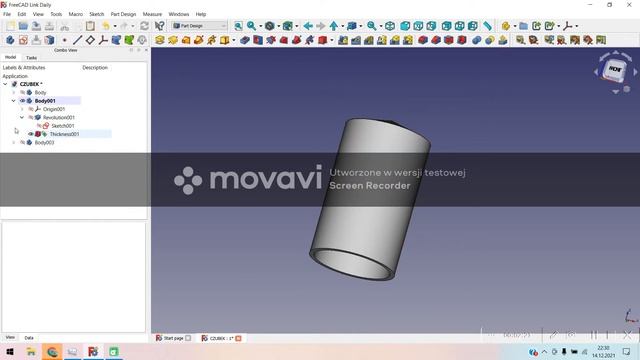Image resolution: width=640 pixels, height=360 pixels.
Task: Show the hidden Sketch001 item
Action: point(39,126)
